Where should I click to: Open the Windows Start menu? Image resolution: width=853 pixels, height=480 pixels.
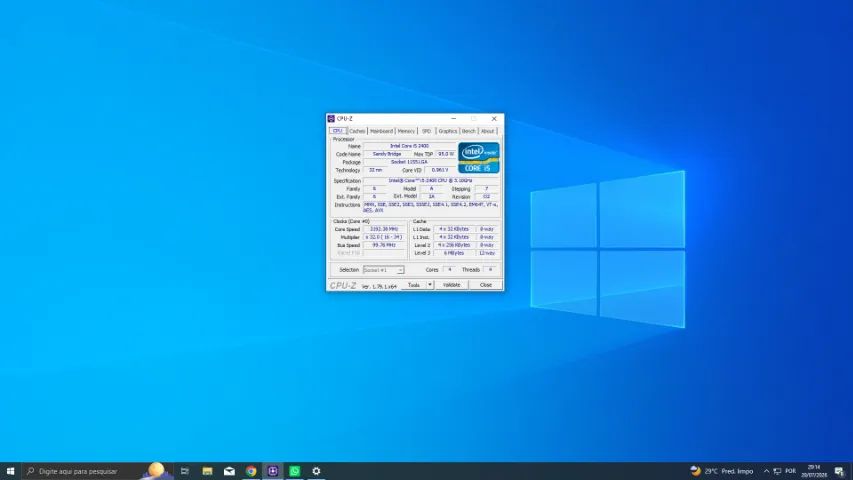[10, 471]
